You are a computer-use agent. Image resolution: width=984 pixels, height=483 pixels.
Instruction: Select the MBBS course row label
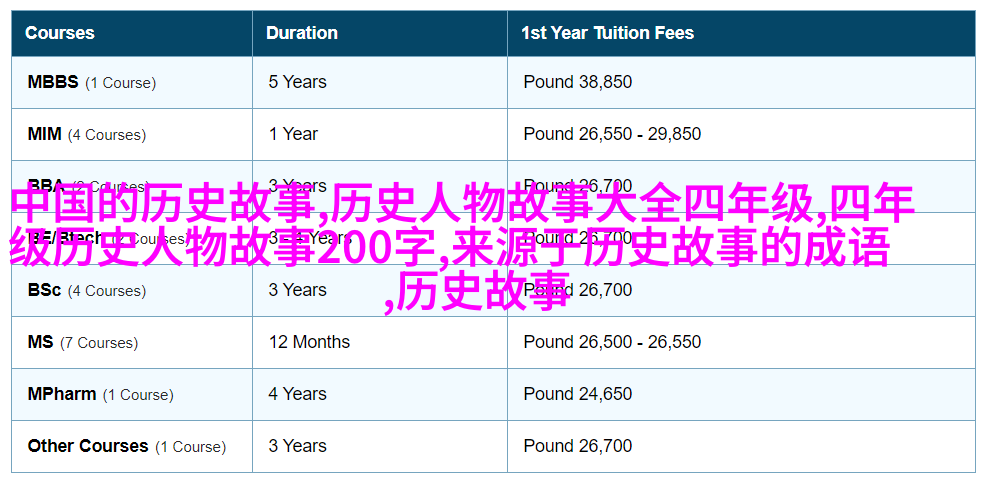[92, 82]
